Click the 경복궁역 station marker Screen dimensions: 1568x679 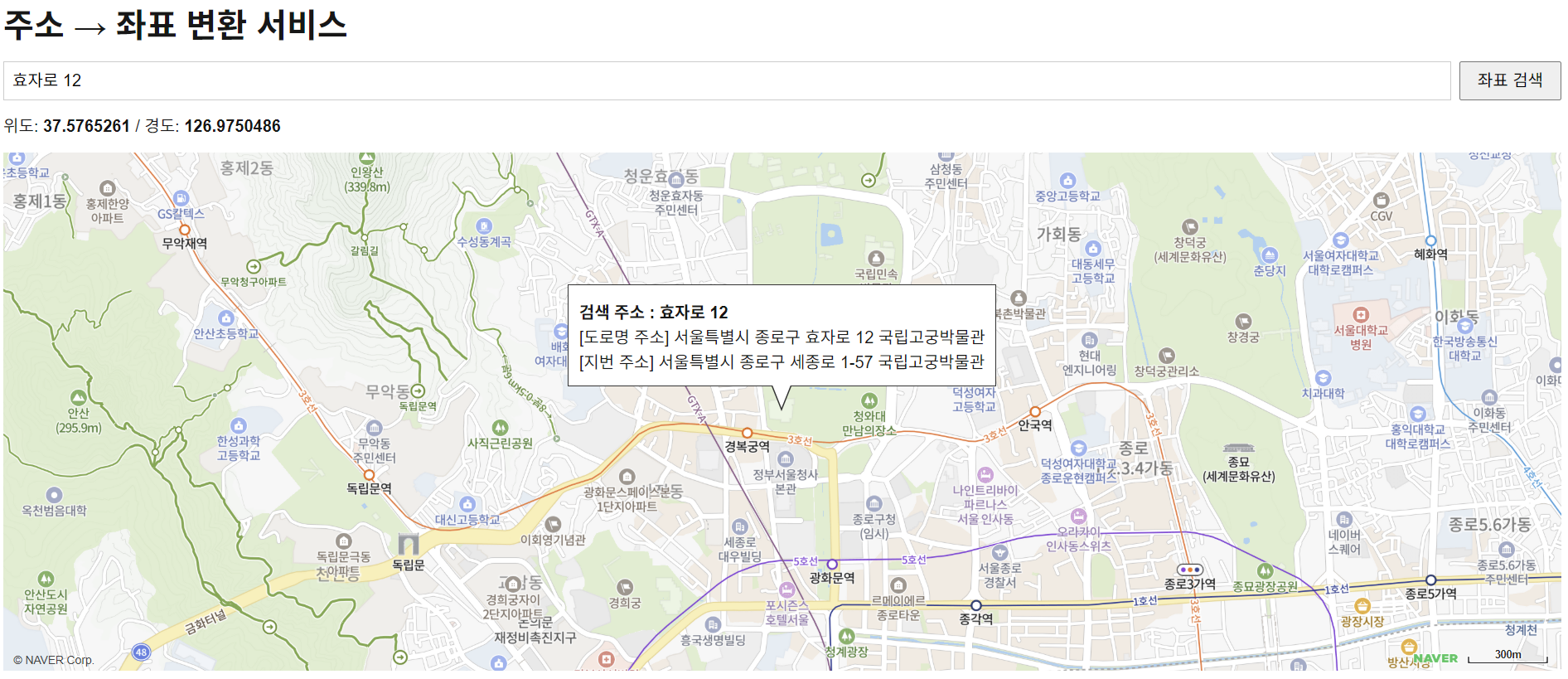coord(747,433)
